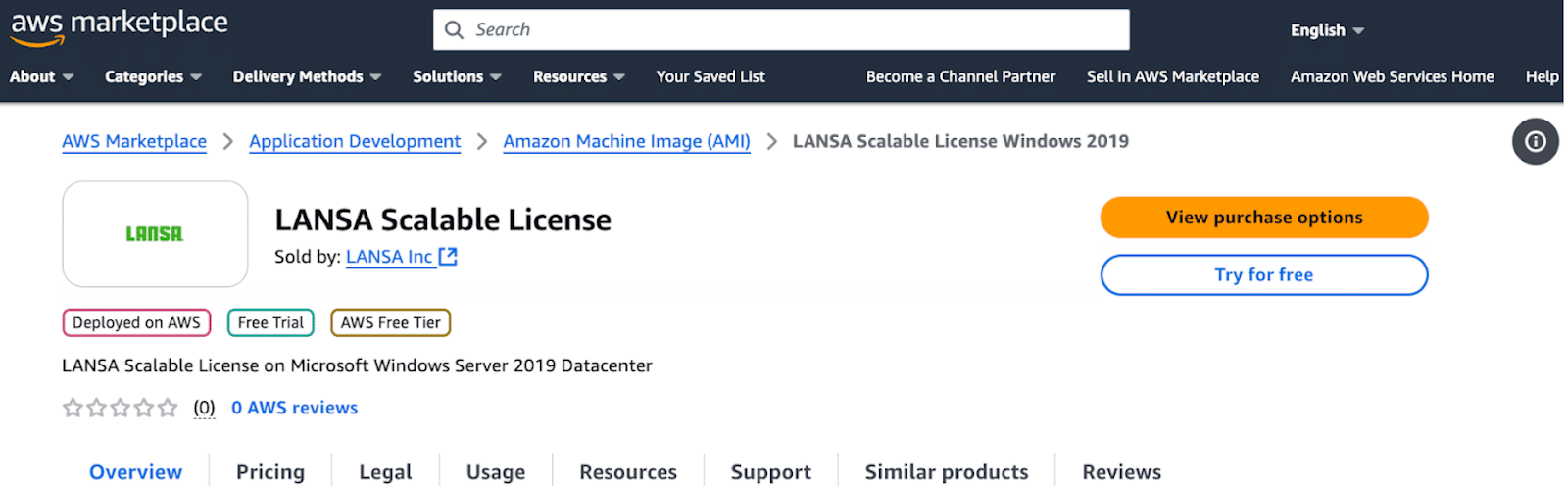This screenshot has width=1568, height=486.
Task: Click Application Development breadcrumb link
Action: tap(355, 141)
